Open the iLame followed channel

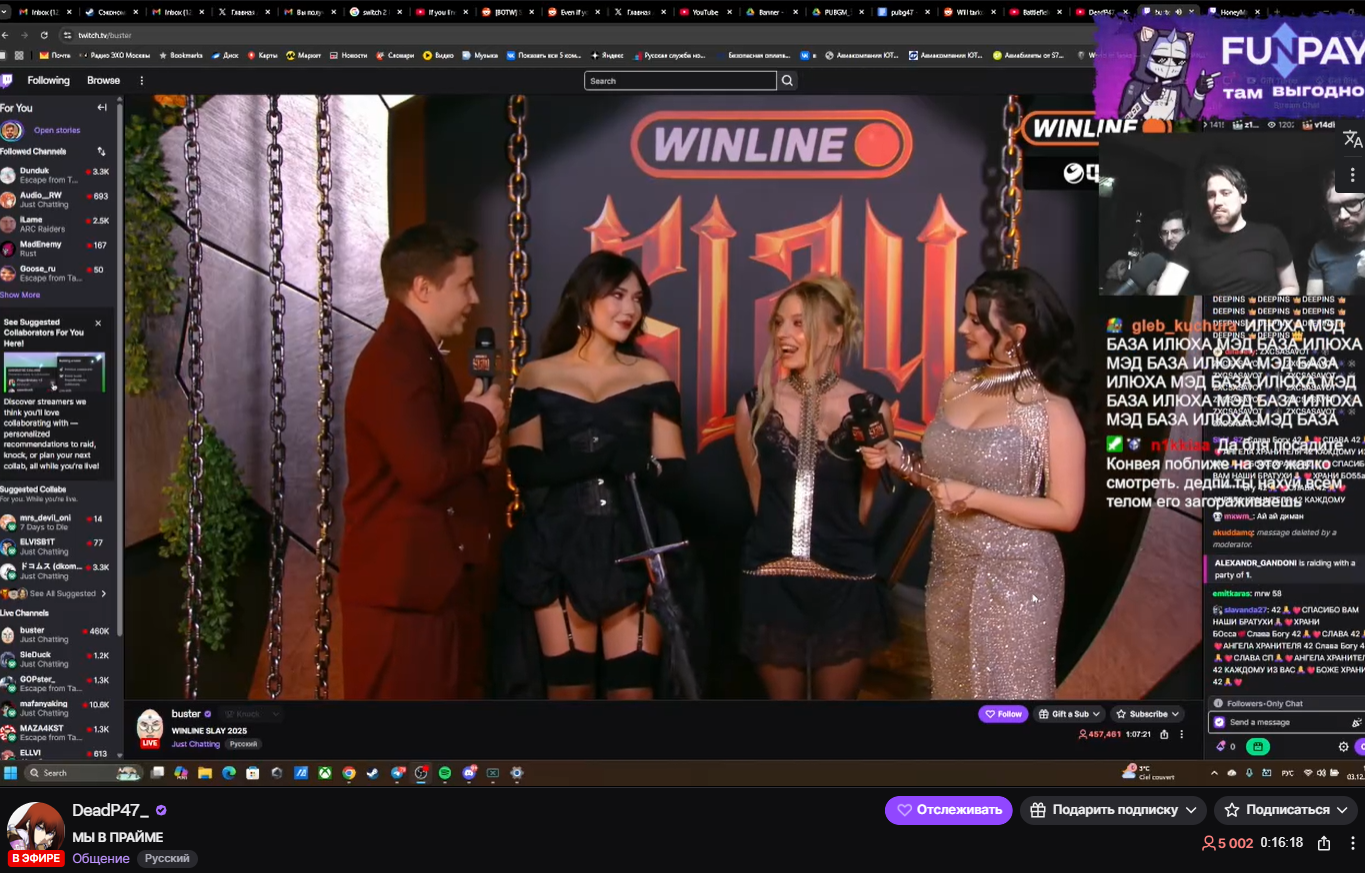point(55,224)
